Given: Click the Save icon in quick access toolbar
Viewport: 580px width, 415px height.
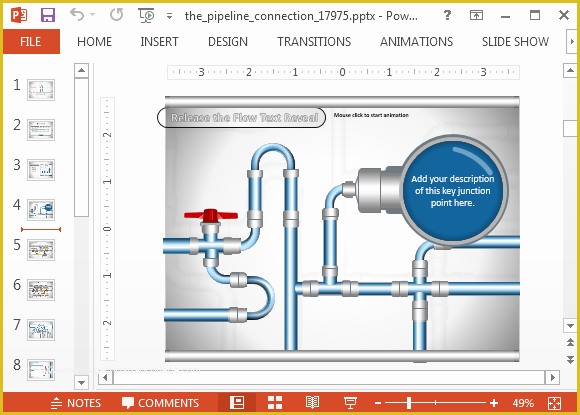Looking at the screenshot, I should coord(48,15).
